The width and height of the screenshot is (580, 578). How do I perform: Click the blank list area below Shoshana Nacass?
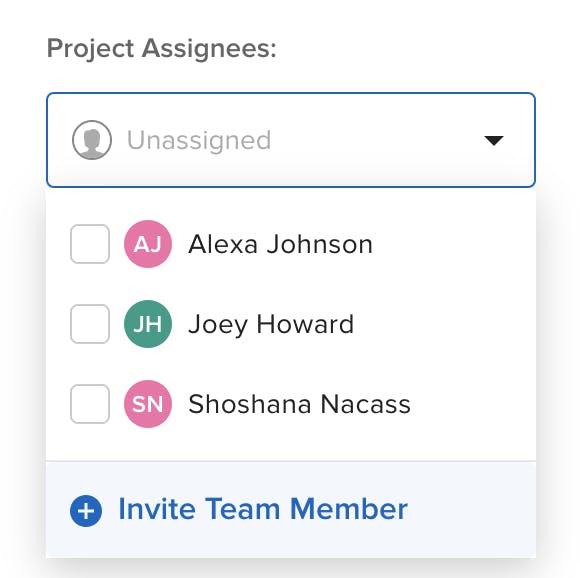click(291, 444)
